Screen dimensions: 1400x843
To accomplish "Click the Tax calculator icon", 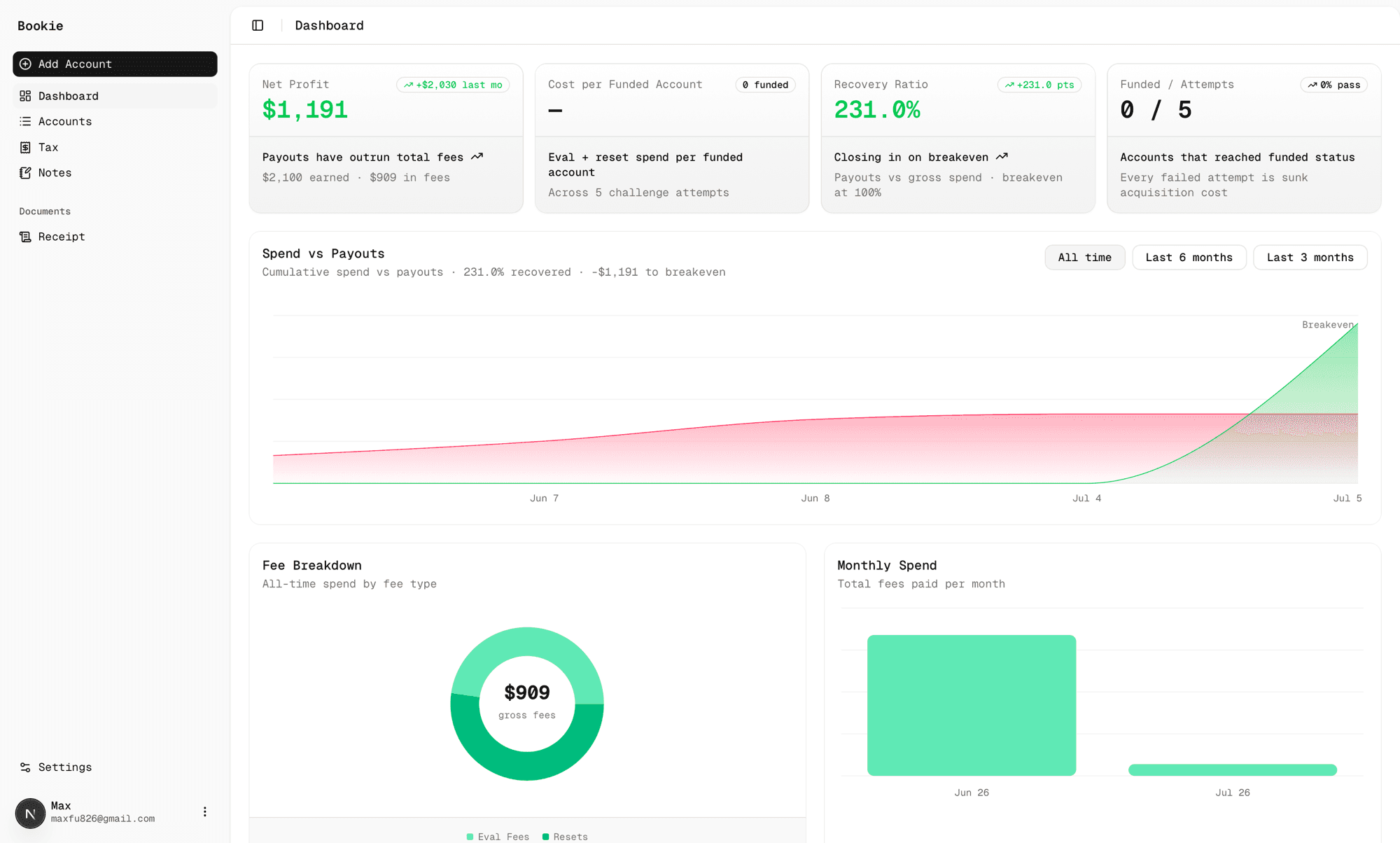I will pos(25,147).
